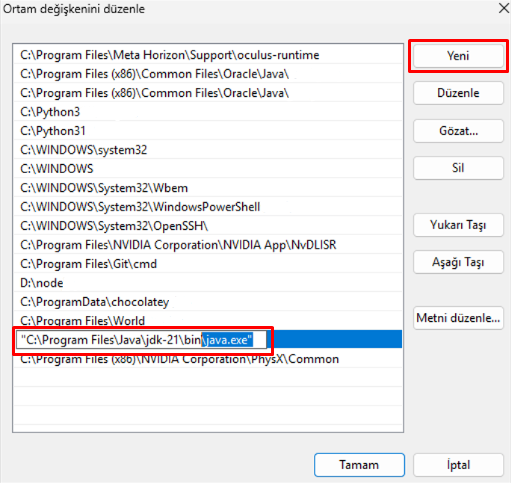Viewport: 511px width, 483px height.
Task: Select the D:\node entry
Action: 208,283
